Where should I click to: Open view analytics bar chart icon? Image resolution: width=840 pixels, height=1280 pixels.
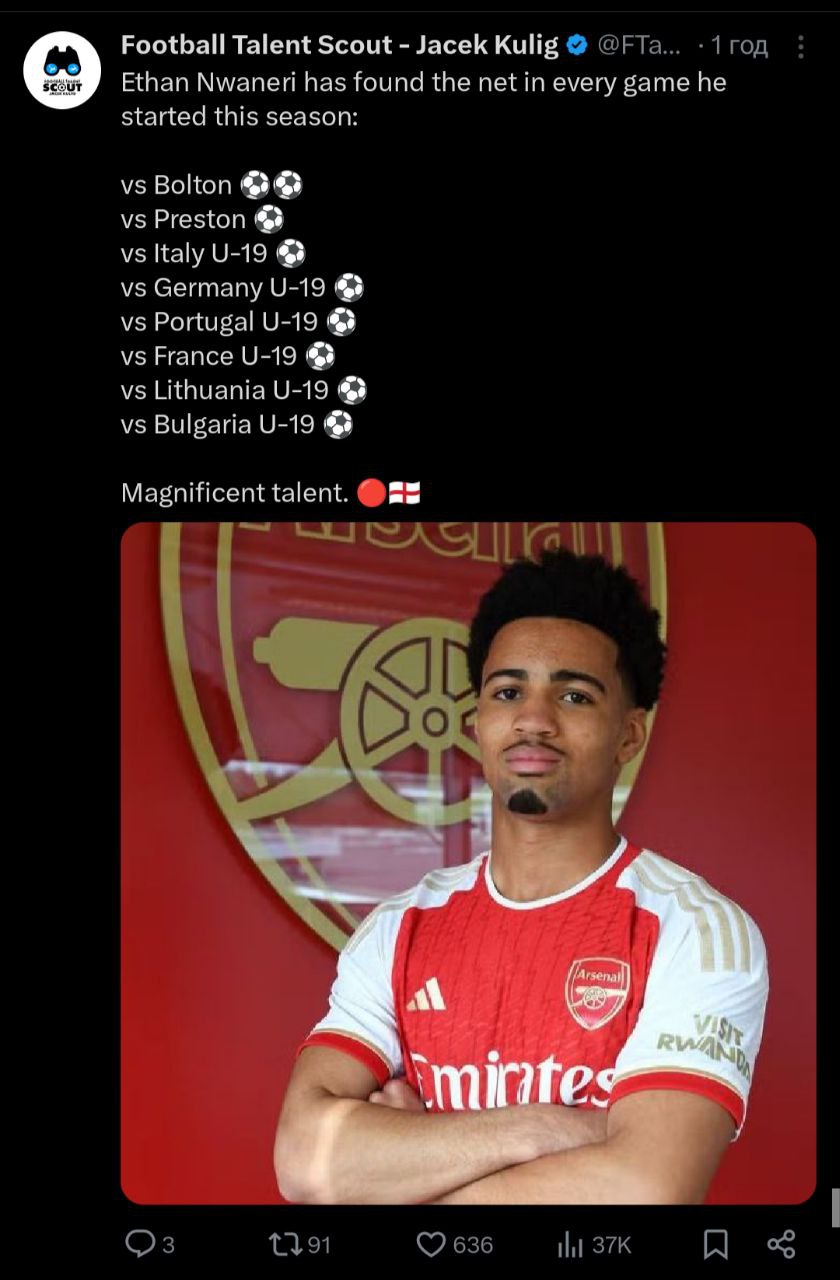(x=570, y=1244)
